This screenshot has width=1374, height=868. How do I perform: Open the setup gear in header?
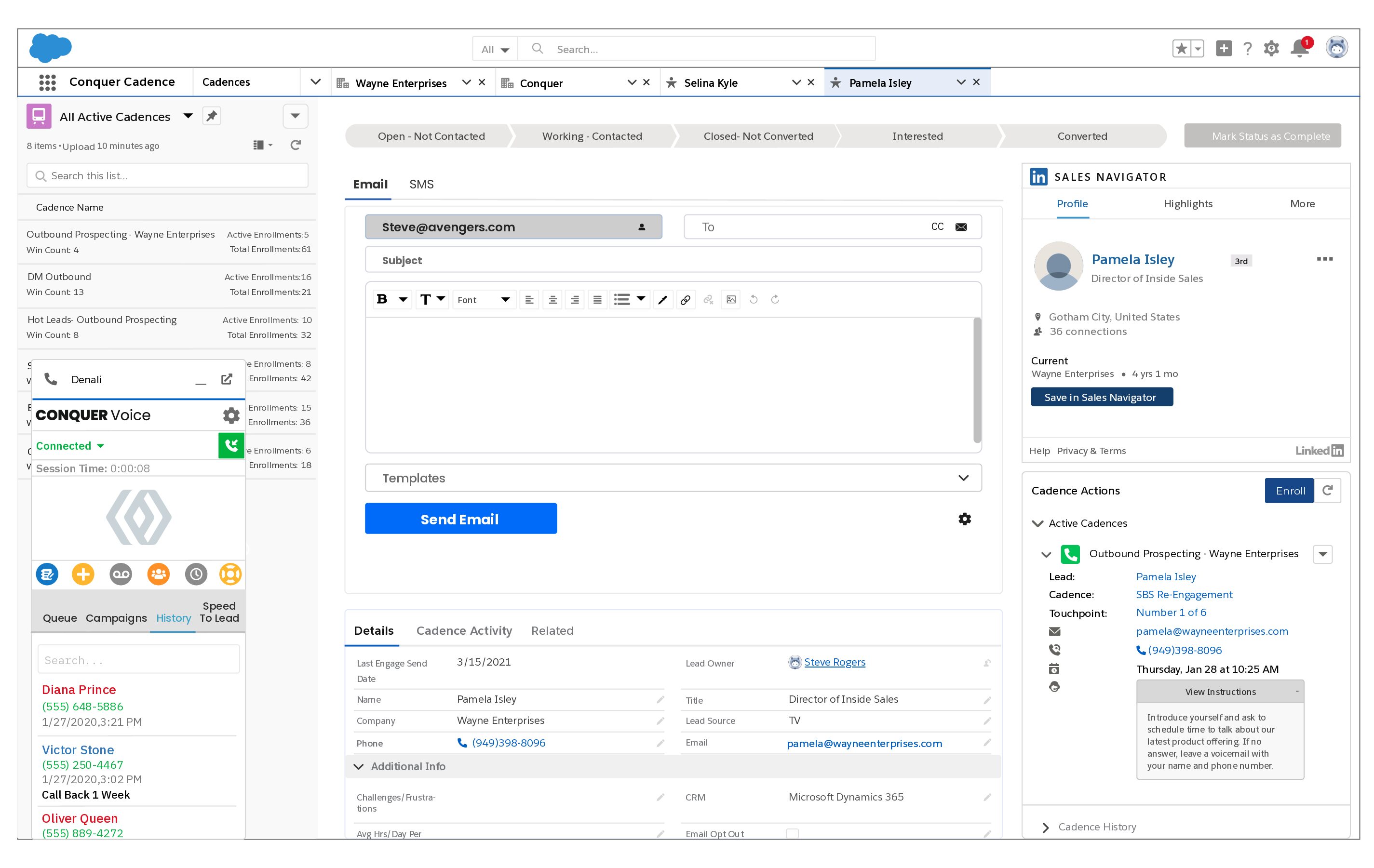coord(1271,49)
